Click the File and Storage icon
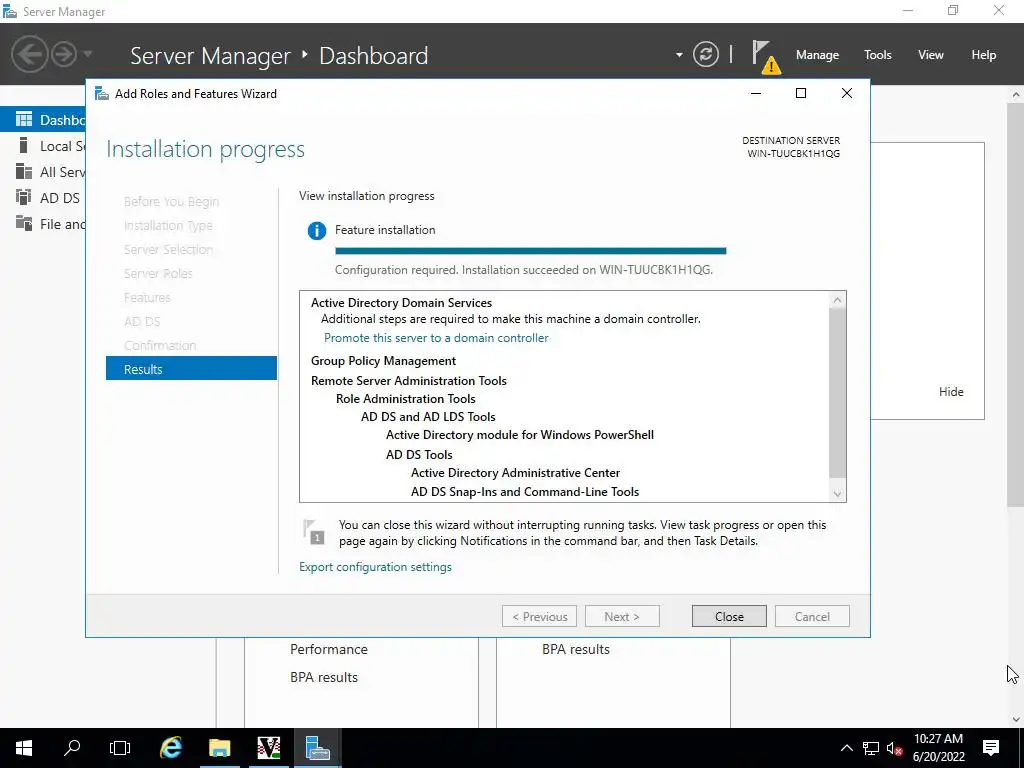This screenshot has width=1024, height=768. click(x=24, y=223)
